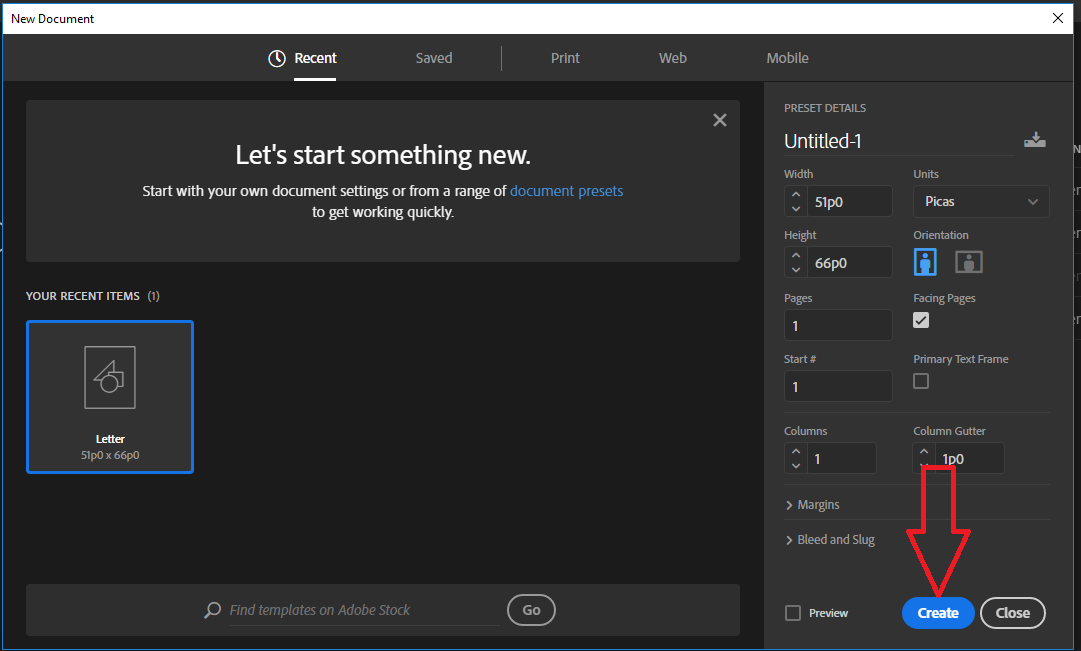The image size is (1081, 651).
Task: Enable the Preview checkbox
Action: tap(793, 613)
